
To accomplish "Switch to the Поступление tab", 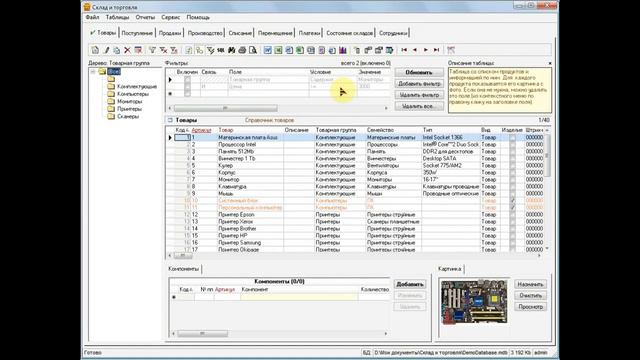I will tap(137, 33).
